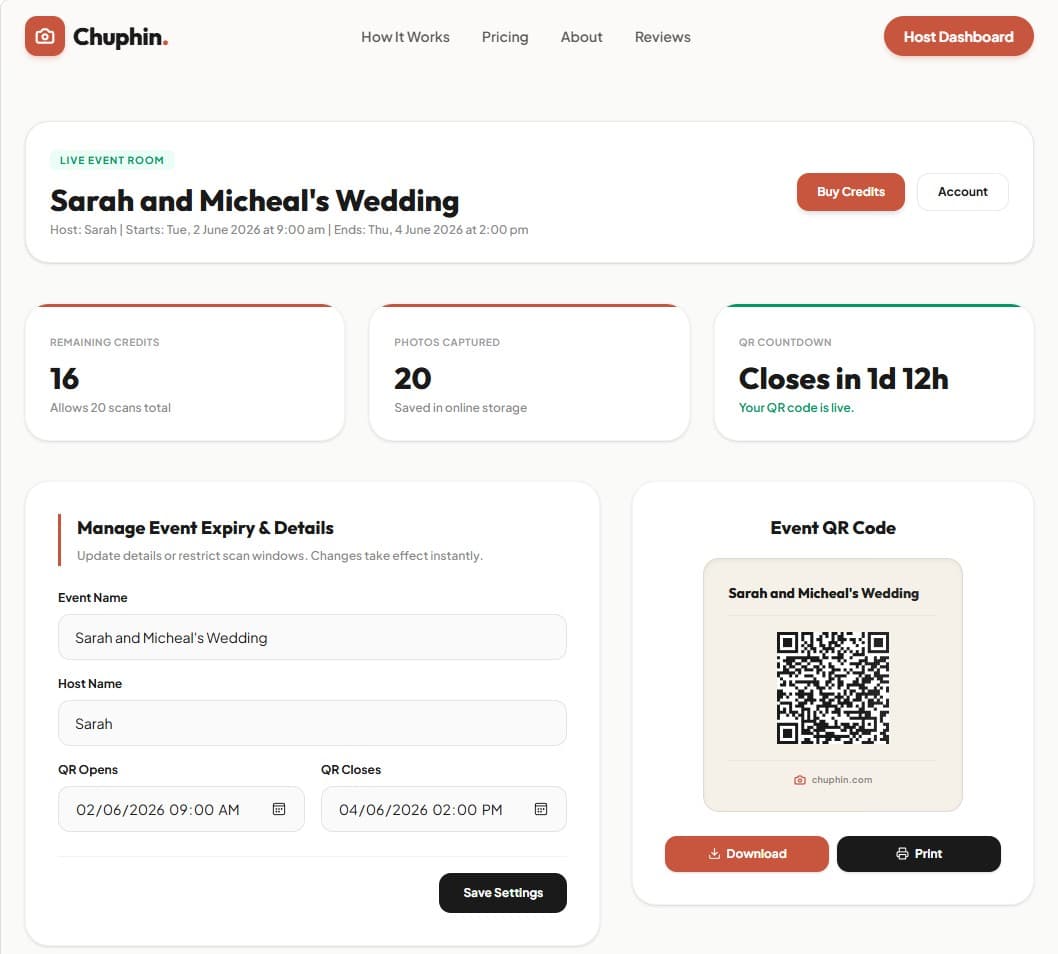The width and height of the screenshot is (1058, 954).
Task: Open the About nav link
Action: 581,37
